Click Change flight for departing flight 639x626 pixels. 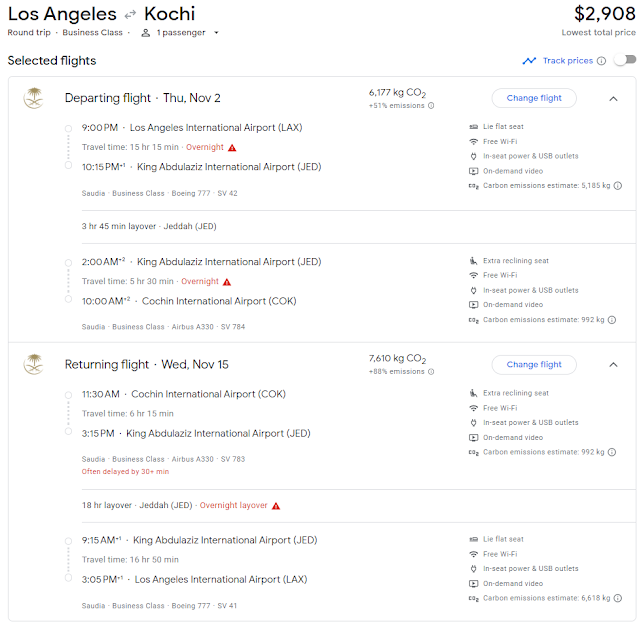pyautogui.click(x=534, y=98)
